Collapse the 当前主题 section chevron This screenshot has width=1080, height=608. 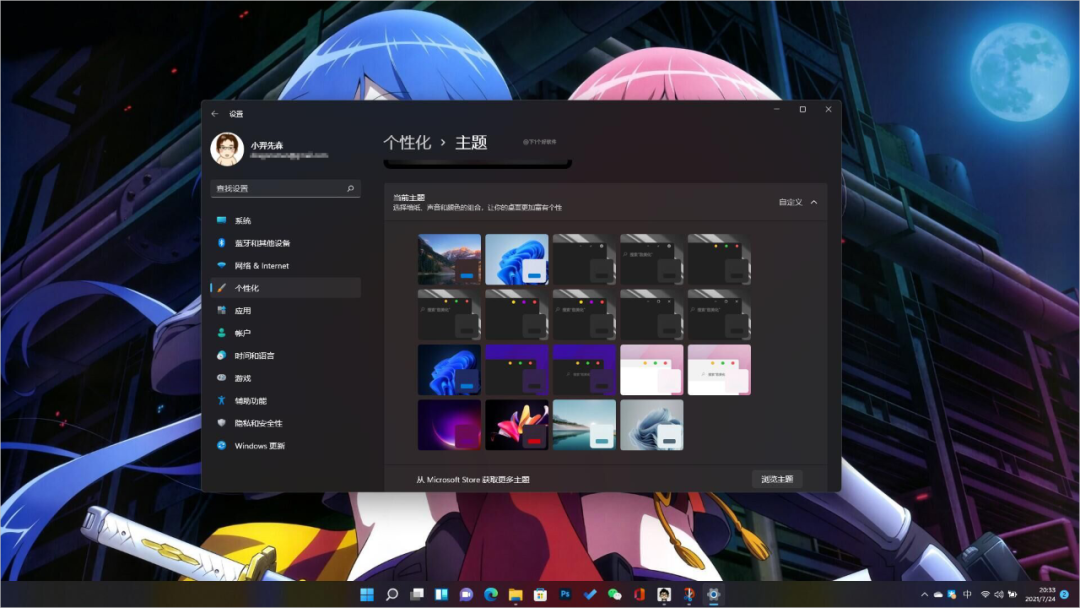pyautogui.click(x=814, y=202)
